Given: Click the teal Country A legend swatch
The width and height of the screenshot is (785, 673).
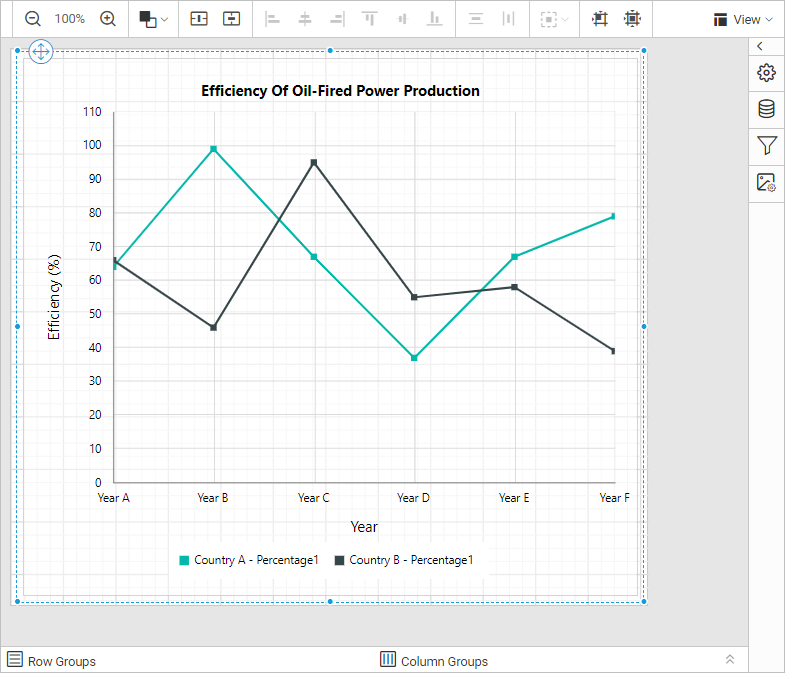Looking at the screenshot, I should point(184,561).
